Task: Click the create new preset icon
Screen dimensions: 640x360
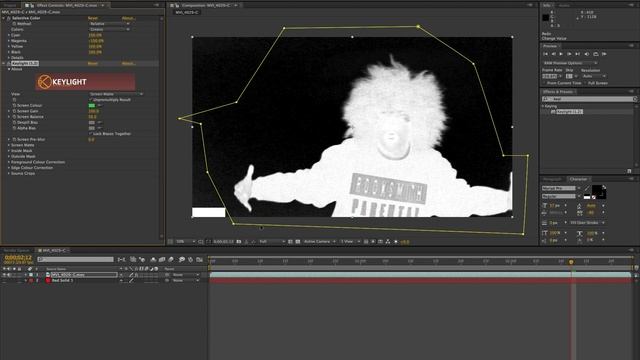Action: point(629,171)
